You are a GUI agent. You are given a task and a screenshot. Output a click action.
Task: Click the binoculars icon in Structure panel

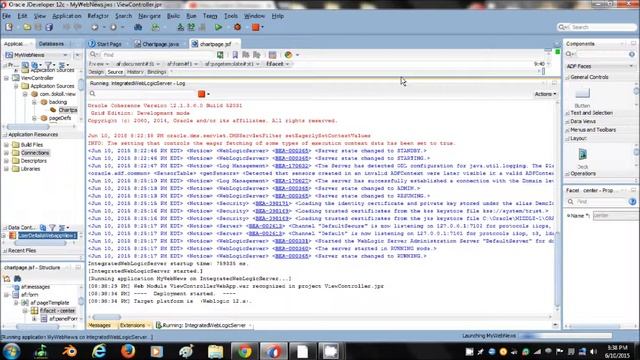(18, 278)
